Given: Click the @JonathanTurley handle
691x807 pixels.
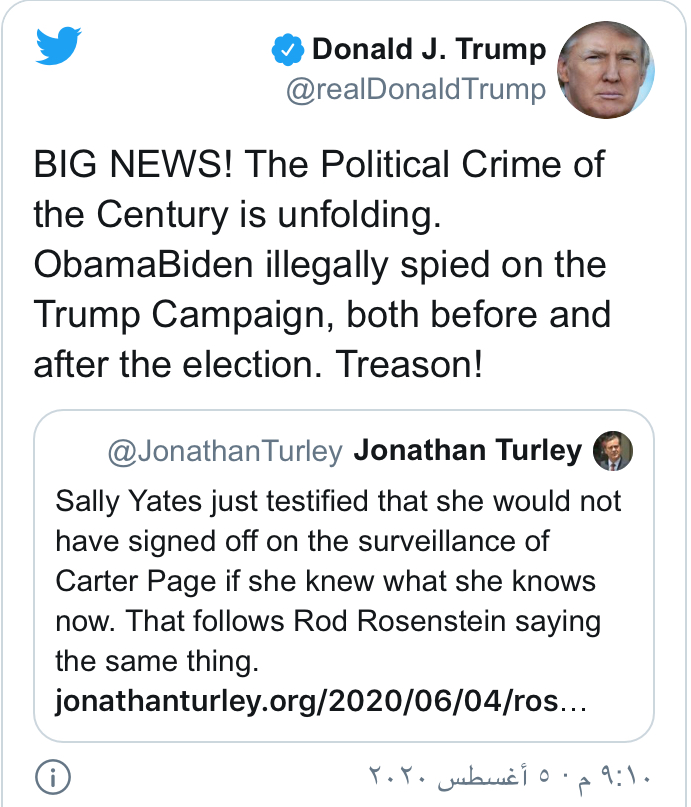Looking at the screenshot, I should (x=225, y=452).
